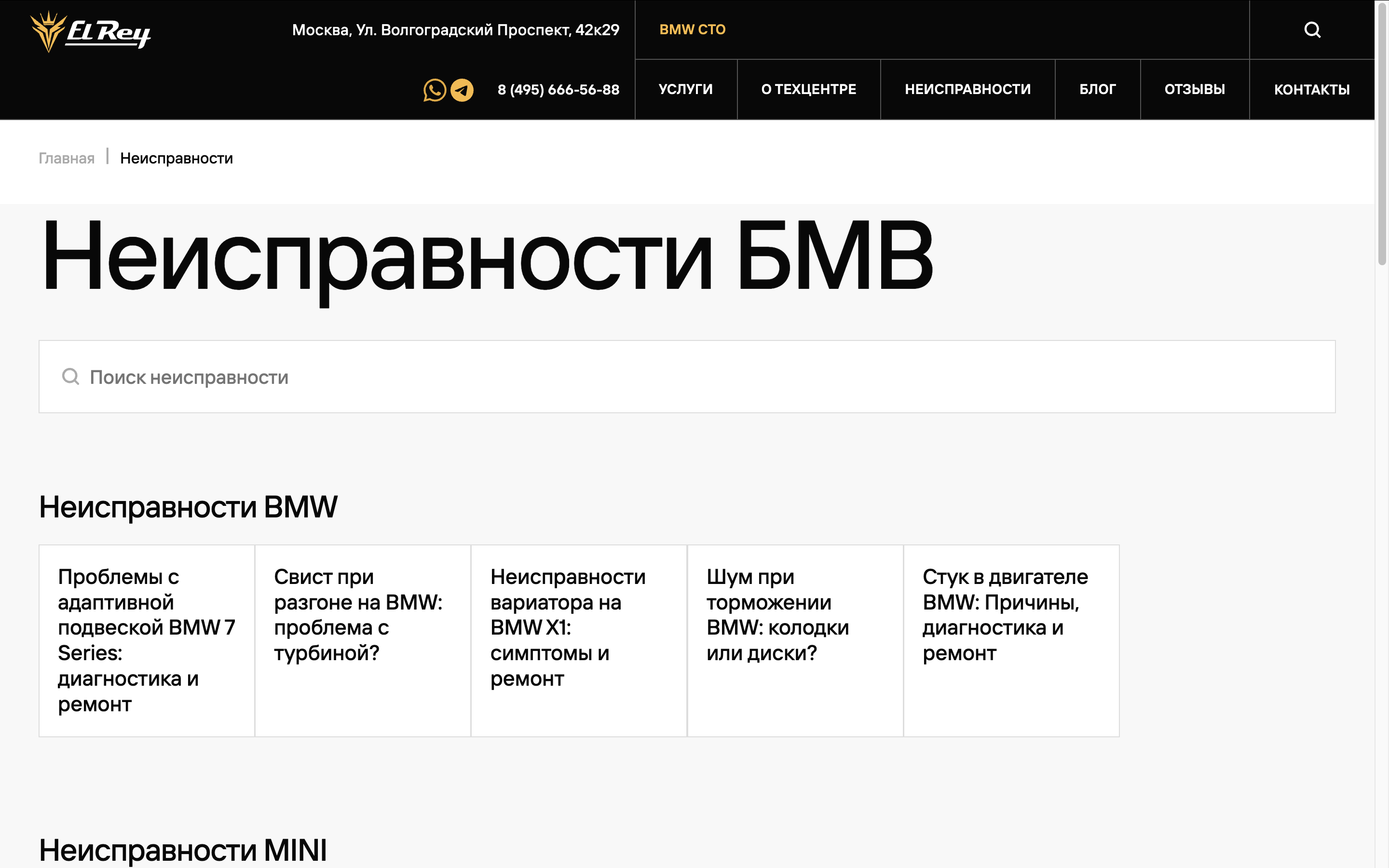The image size is (1389, 868).
Task: Click magnifier icon inside fault search field
Action: (x=70, y=377)
